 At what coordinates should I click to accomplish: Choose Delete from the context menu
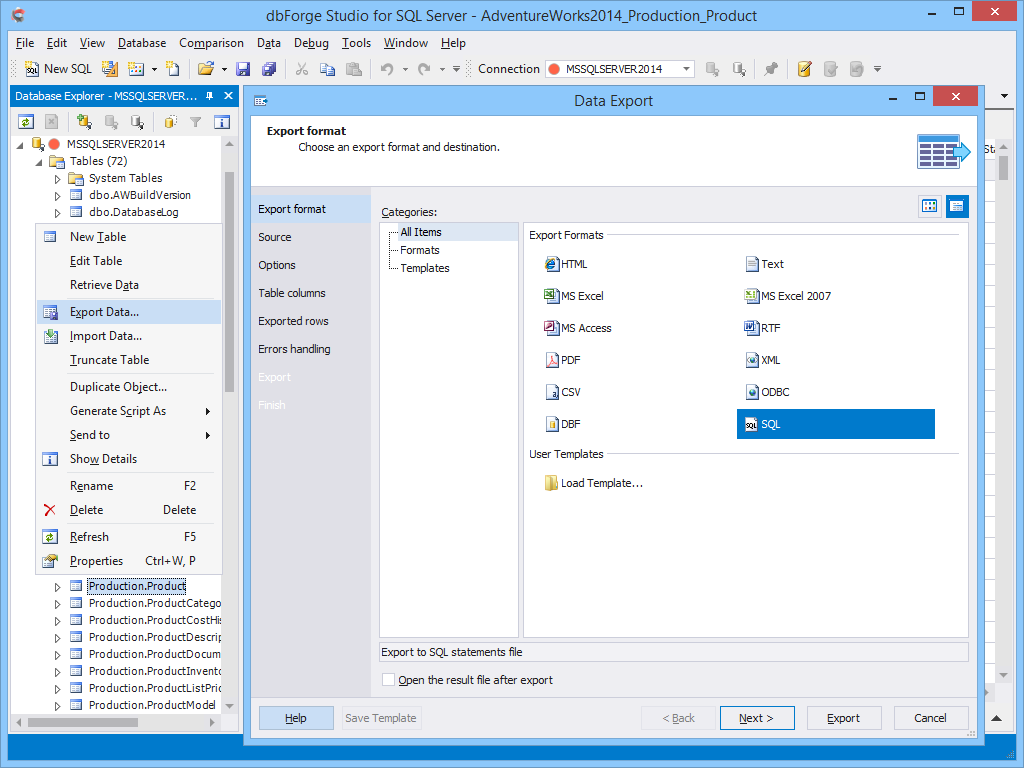(x=129, y=510)
